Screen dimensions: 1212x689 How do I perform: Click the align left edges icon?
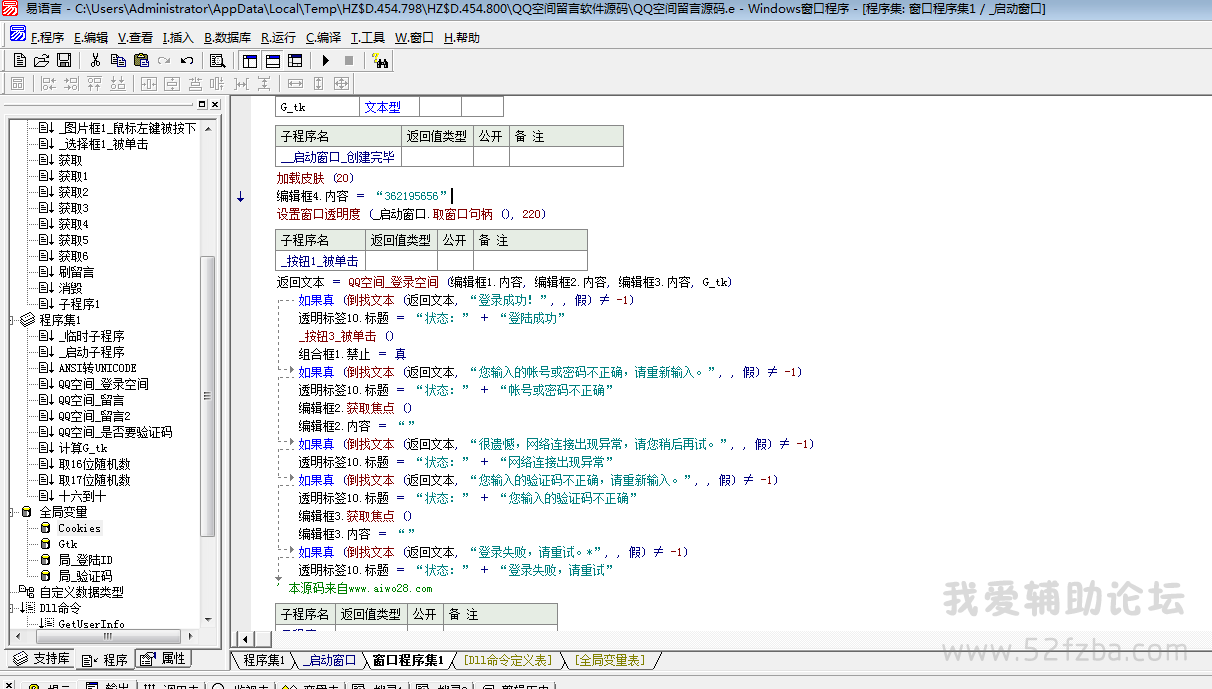coord(47,84)
